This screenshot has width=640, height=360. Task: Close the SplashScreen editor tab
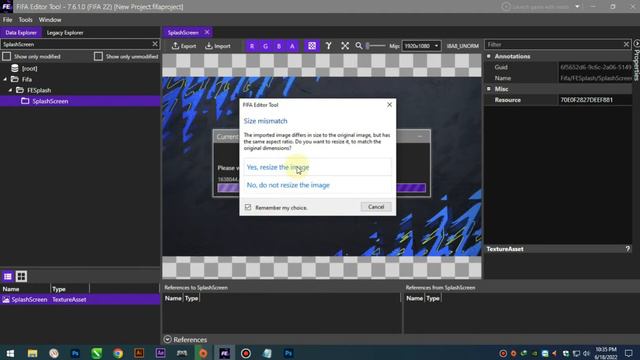click(207, 32)
